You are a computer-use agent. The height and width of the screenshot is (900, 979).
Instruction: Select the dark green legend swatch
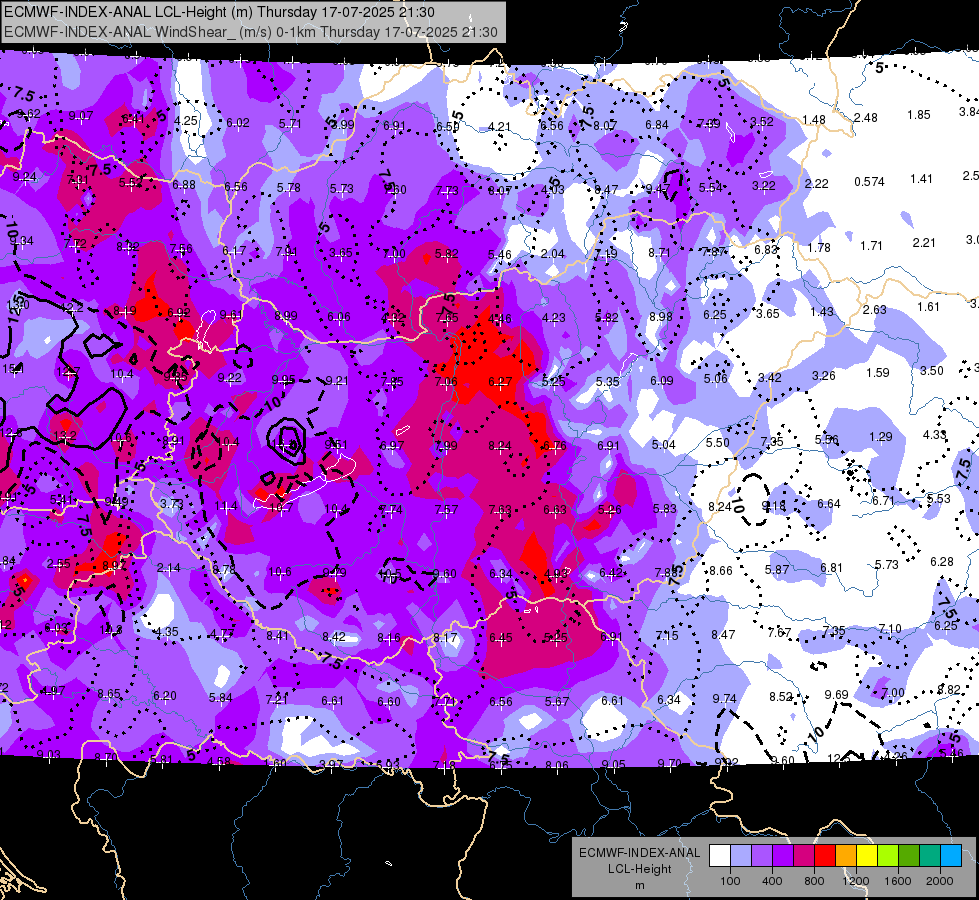[x=909, y=856]
